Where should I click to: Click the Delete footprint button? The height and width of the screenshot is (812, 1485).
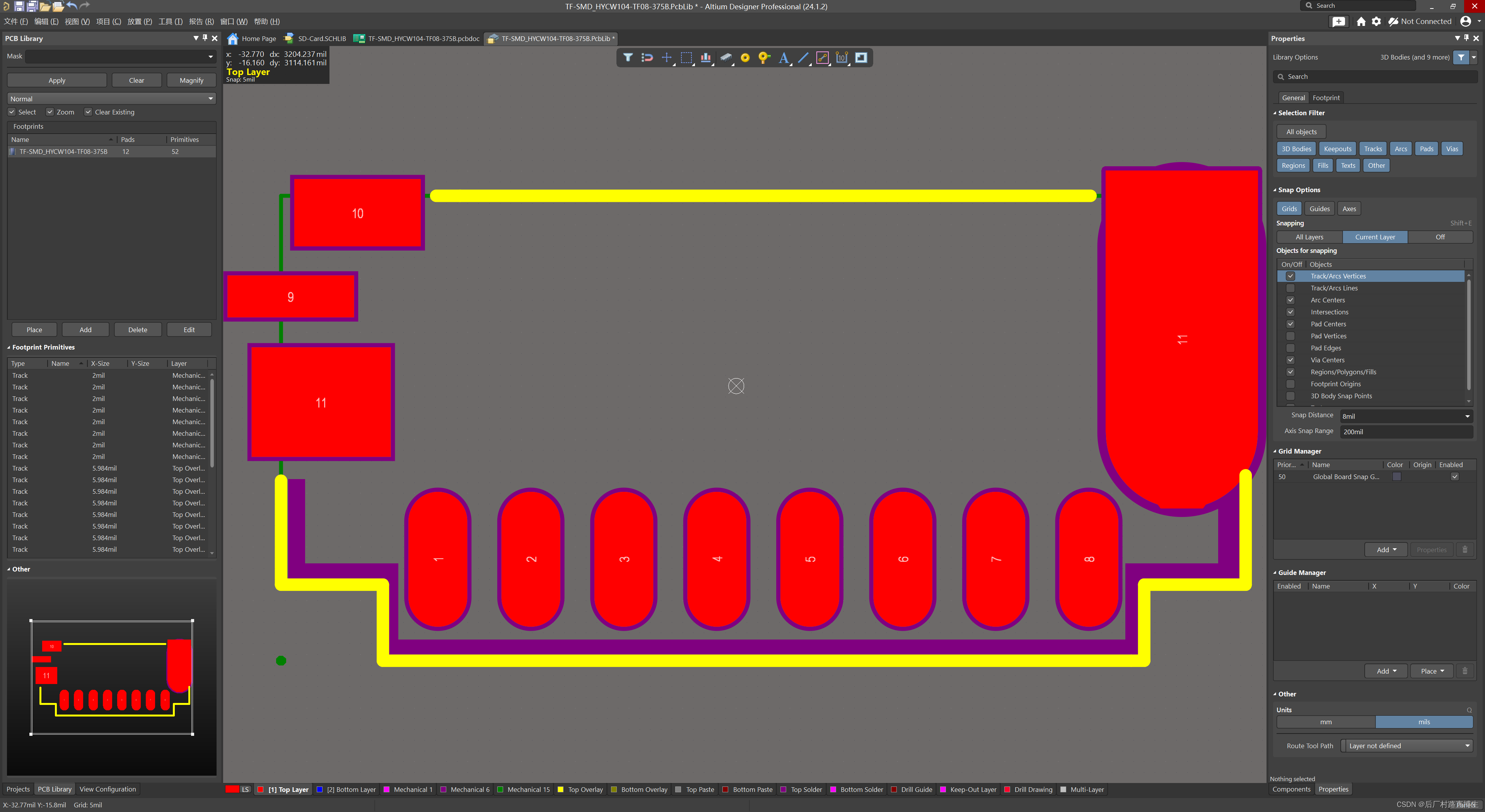pyautogui.click(x=137, y=330)
